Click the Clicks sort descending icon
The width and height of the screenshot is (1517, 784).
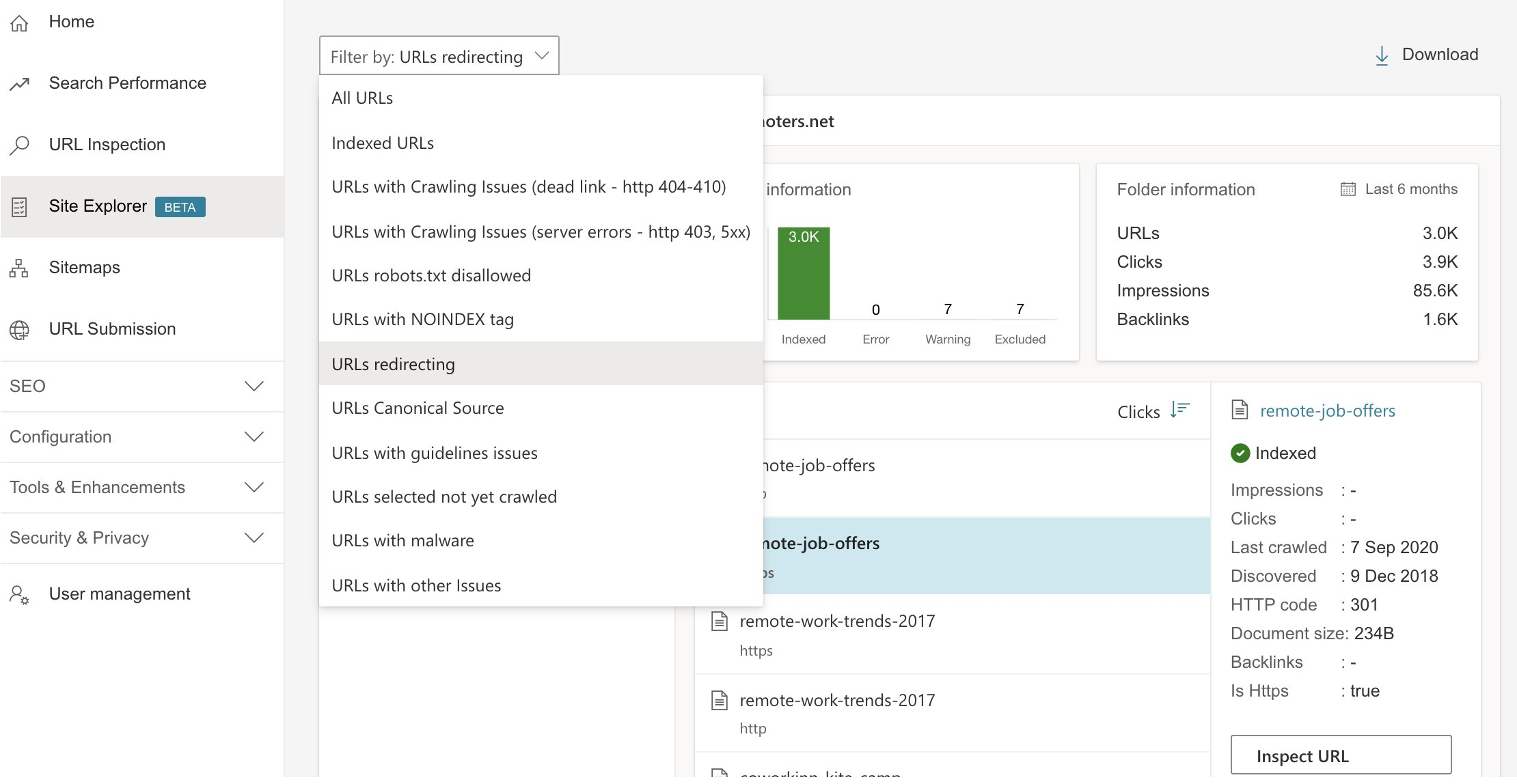[x=1180, y=410]
